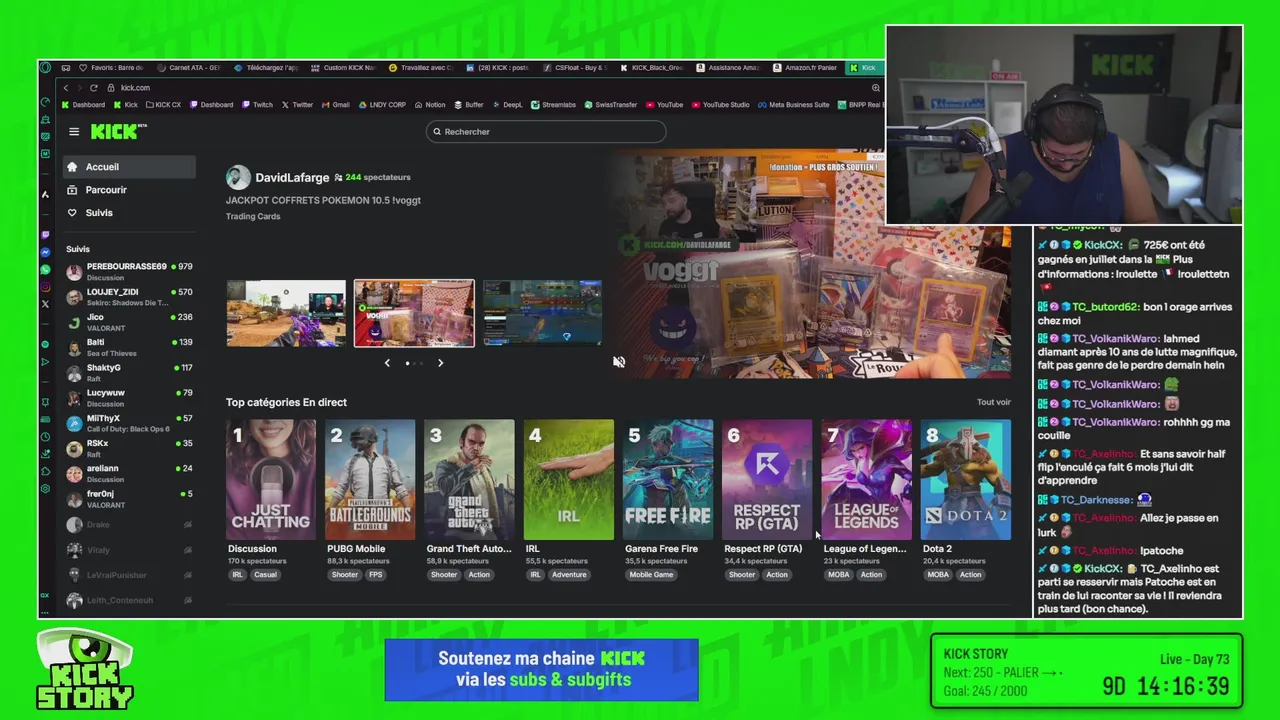Select the third carousel stream thumbnail
This screenshot has height=720, width=1280.
pos(542,313)
